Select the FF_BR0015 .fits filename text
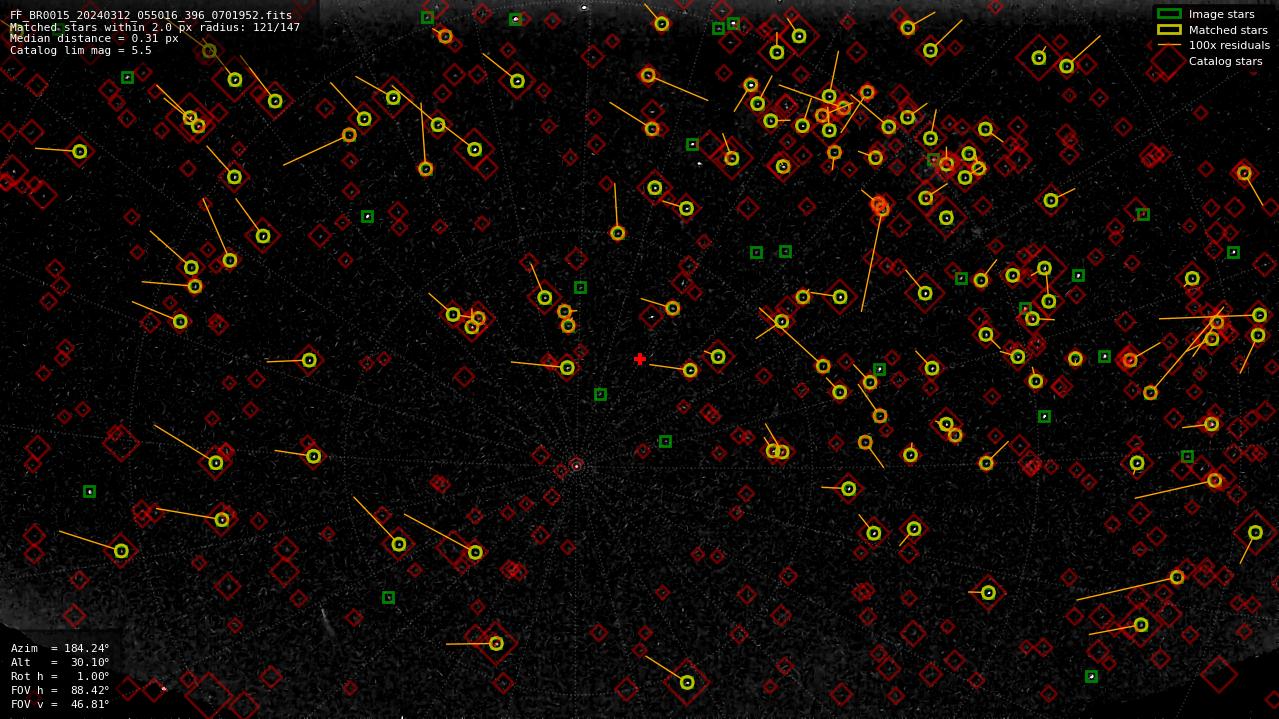 point(151,16)
